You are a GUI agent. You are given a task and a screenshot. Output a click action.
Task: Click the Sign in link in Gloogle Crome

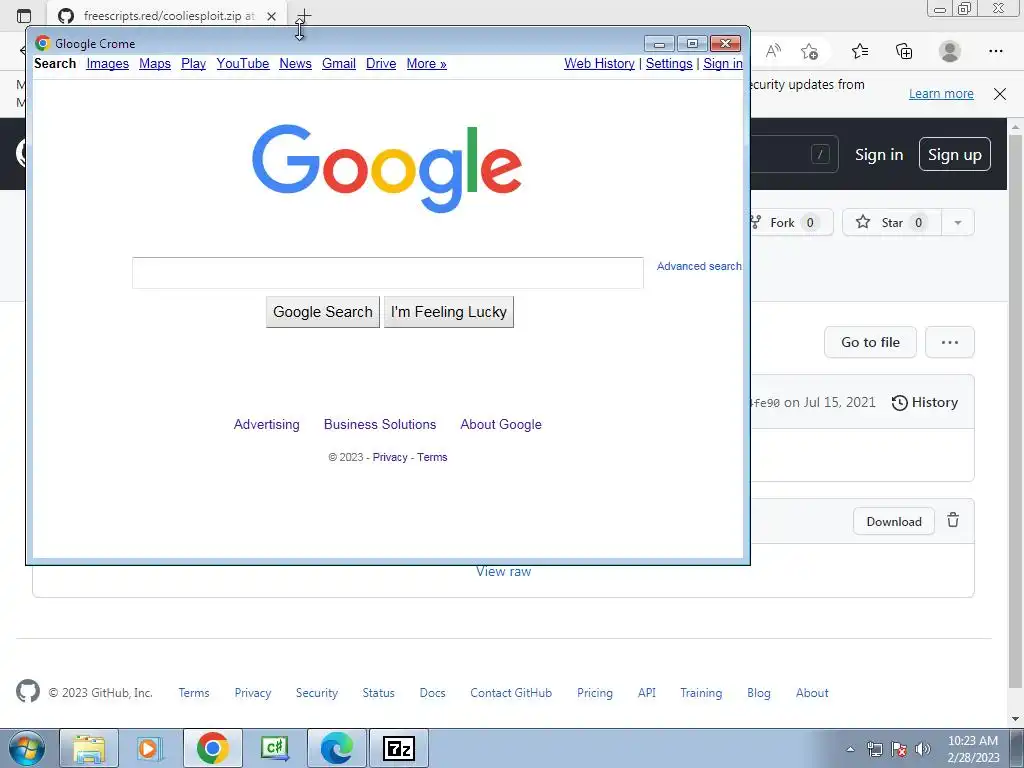(723, 63)
